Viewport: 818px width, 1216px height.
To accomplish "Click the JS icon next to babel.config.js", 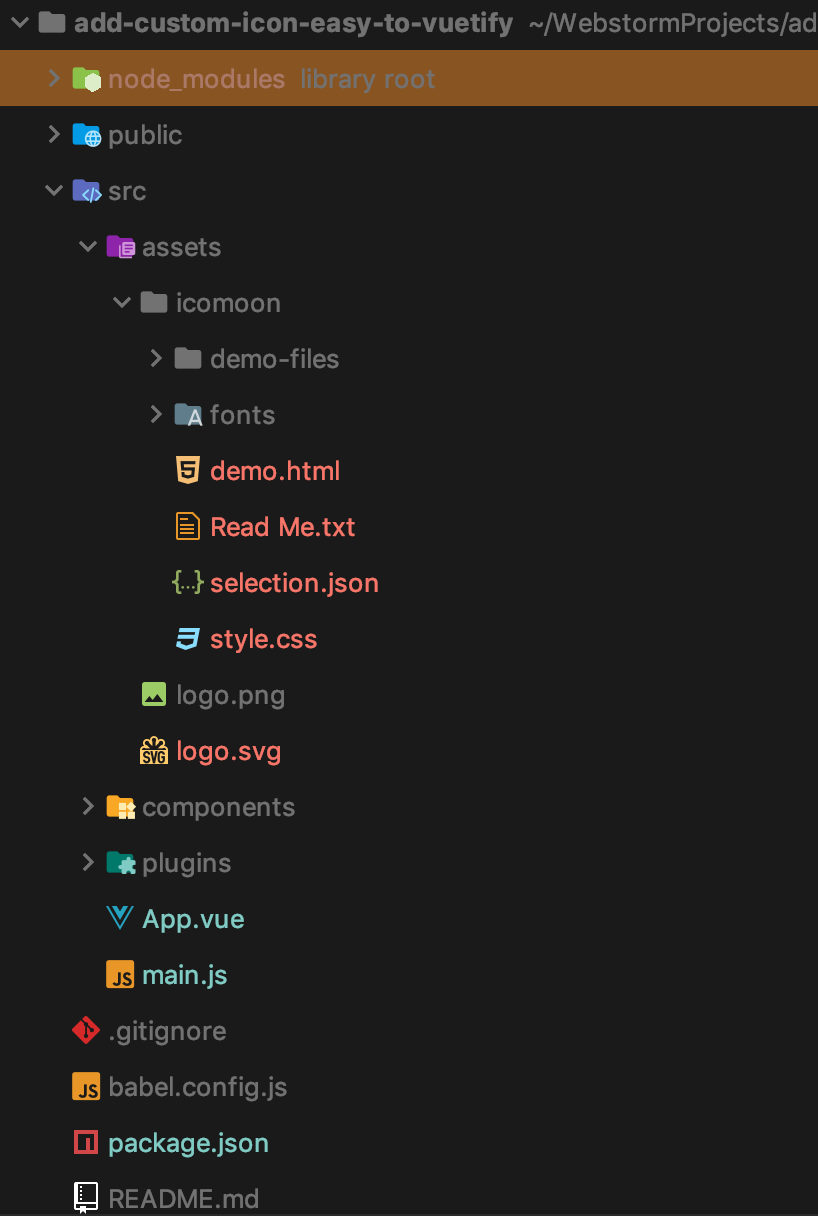I will [86, 1087].
